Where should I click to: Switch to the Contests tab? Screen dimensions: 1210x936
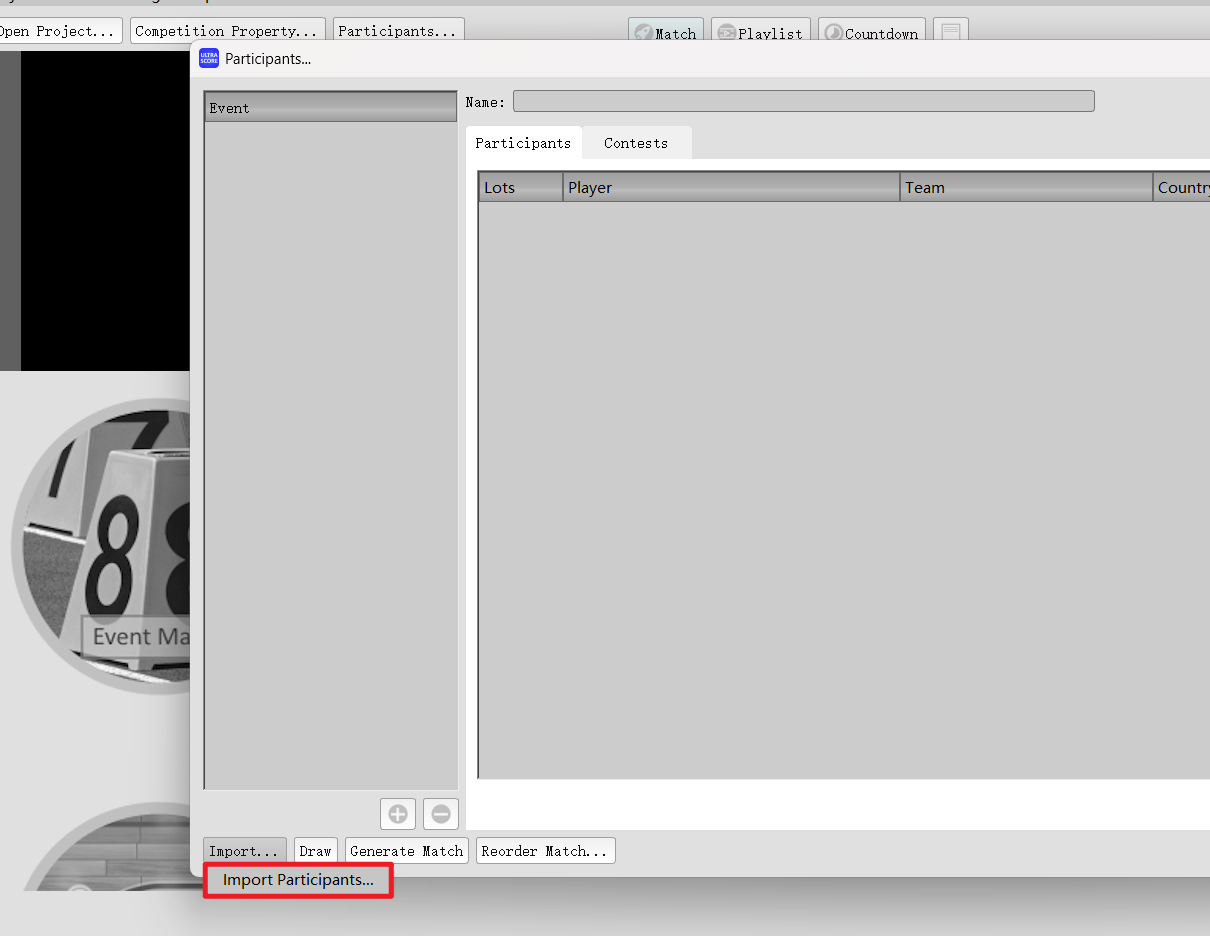pos(636,143)
